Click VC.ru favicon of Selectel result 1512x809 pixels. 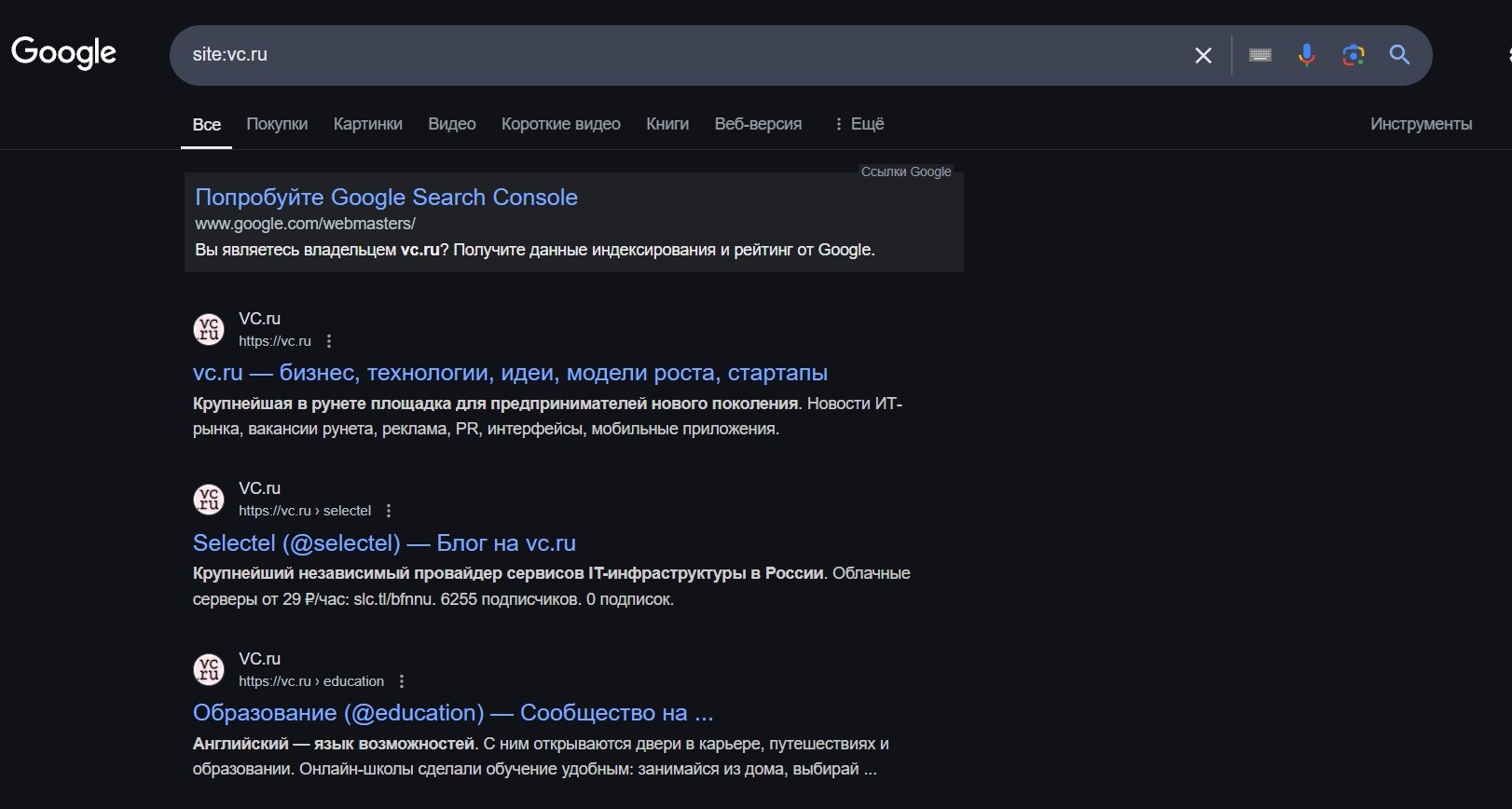(209, 499)
